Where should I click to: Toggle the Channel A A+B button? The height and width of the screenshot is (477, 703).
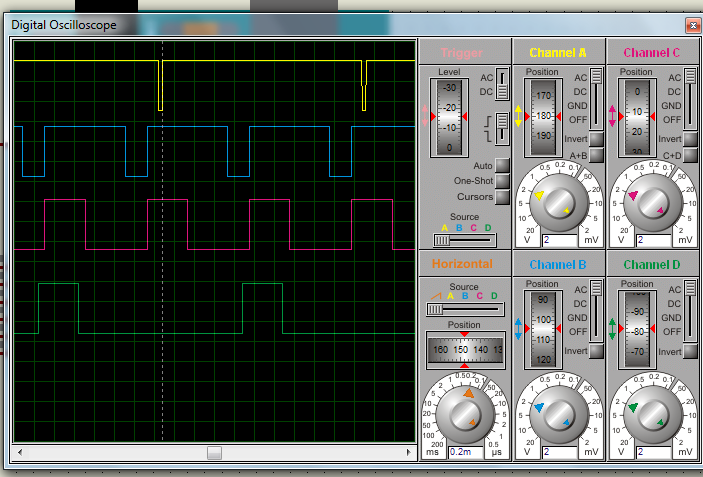tap(596, 155)
